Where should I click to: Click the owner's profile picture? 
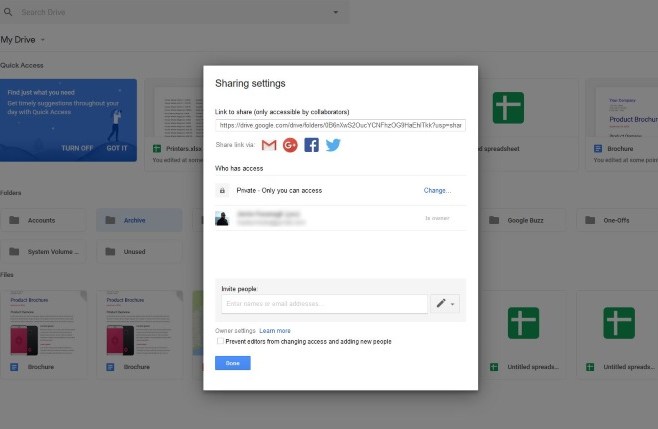click(222, 218)
